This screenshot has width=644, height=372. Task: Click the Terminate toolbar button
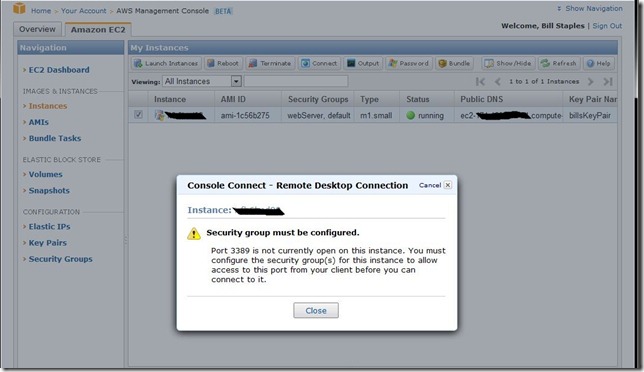(x=270, y=63)
